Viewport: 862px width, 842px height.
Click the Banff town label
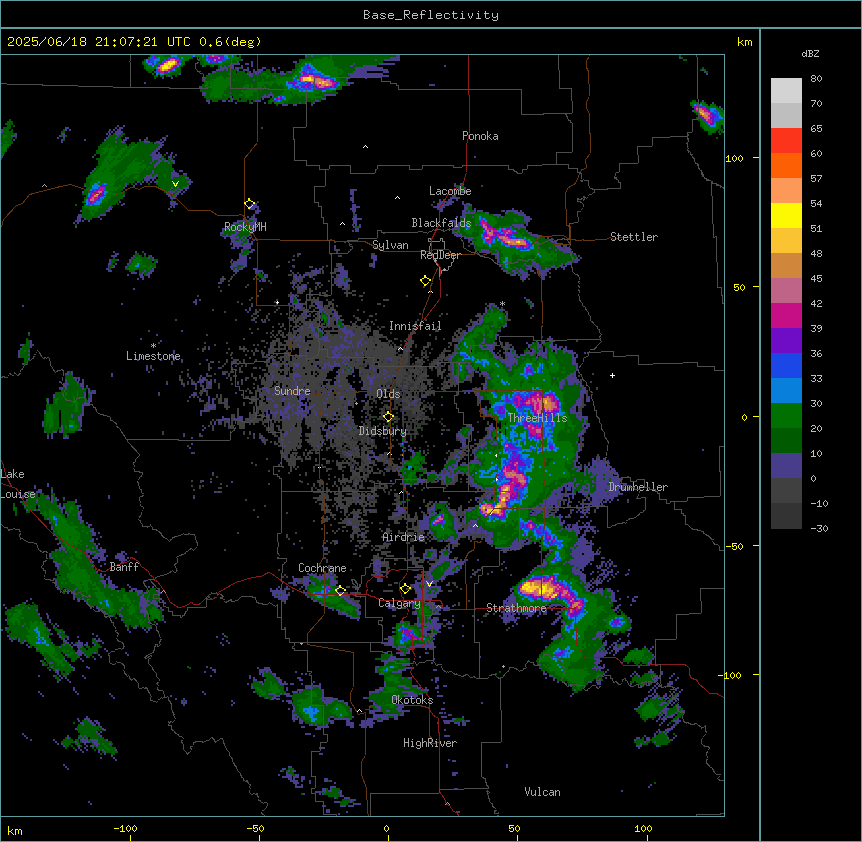tap(124, 567)
